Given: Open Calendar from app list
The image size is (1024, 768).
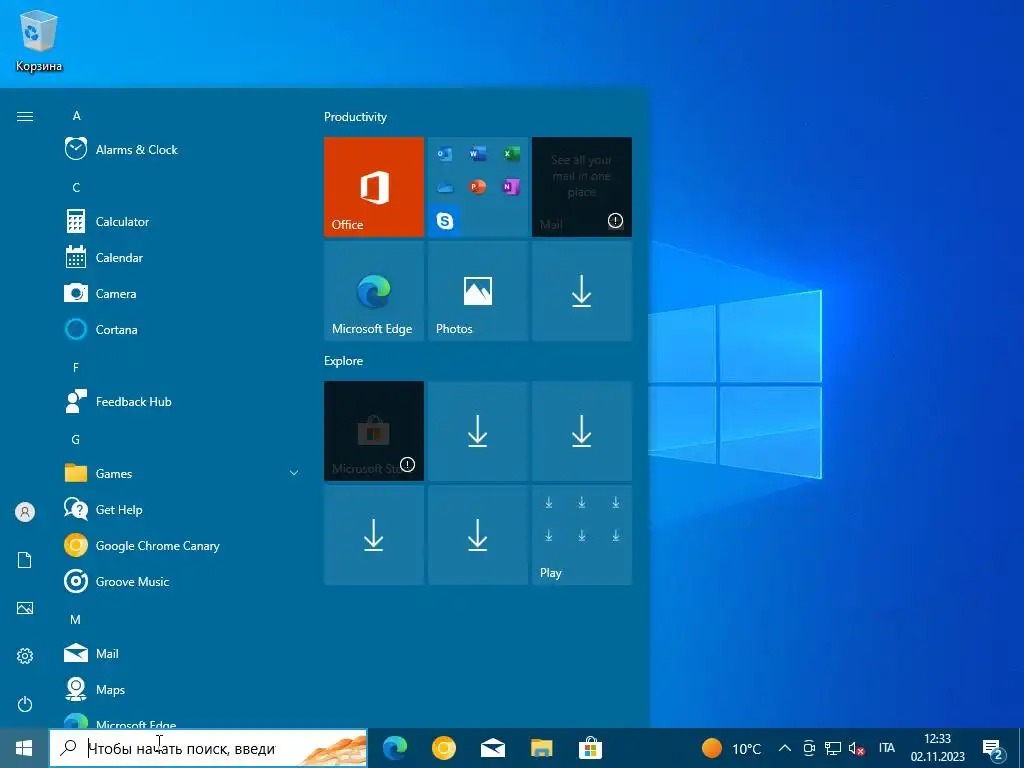Looking at the screenshot, I should 182,257.
